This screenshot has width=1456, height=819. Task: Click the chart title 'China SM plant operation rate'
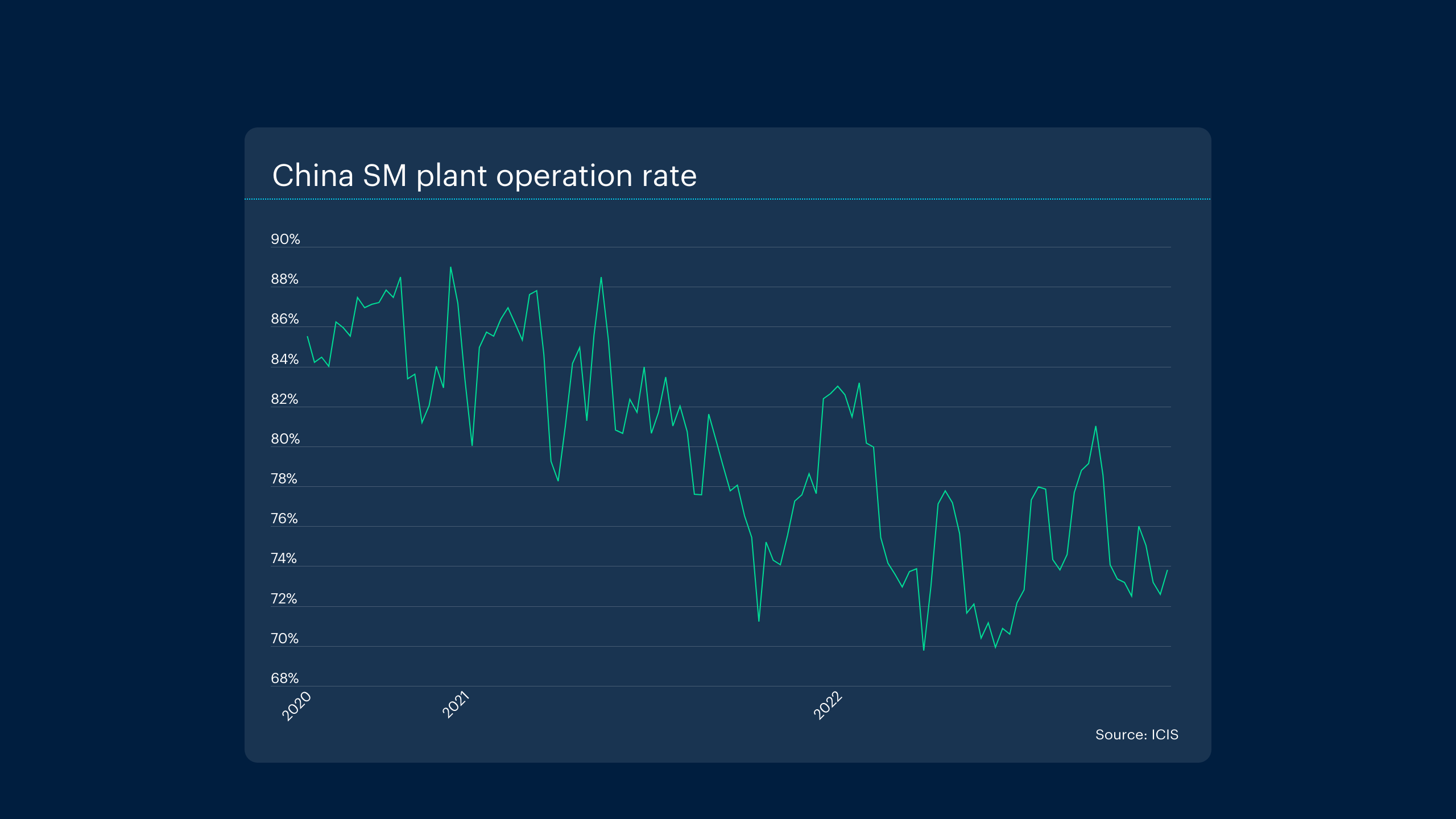point(484,175)
